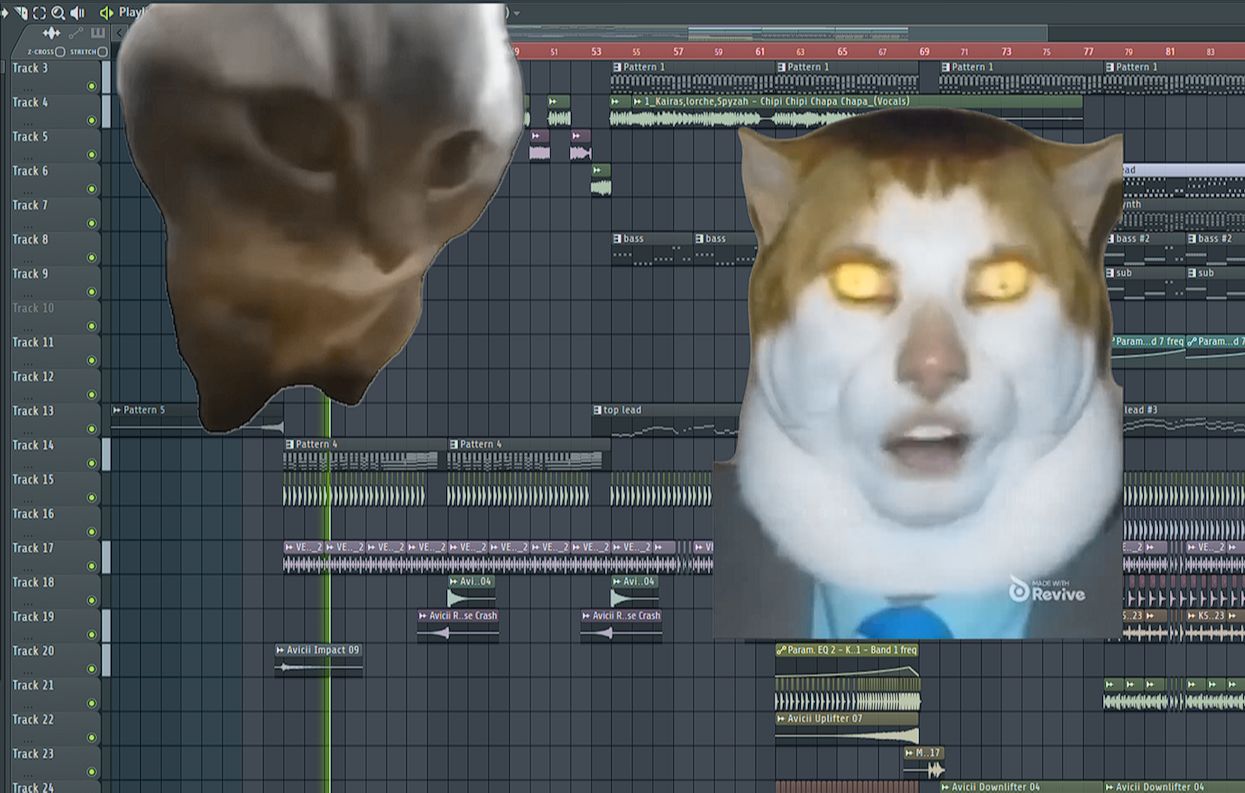Open clip menu icon of top lead clip
The height and width of the screenshot is (793, 1245).
(597, 410)
